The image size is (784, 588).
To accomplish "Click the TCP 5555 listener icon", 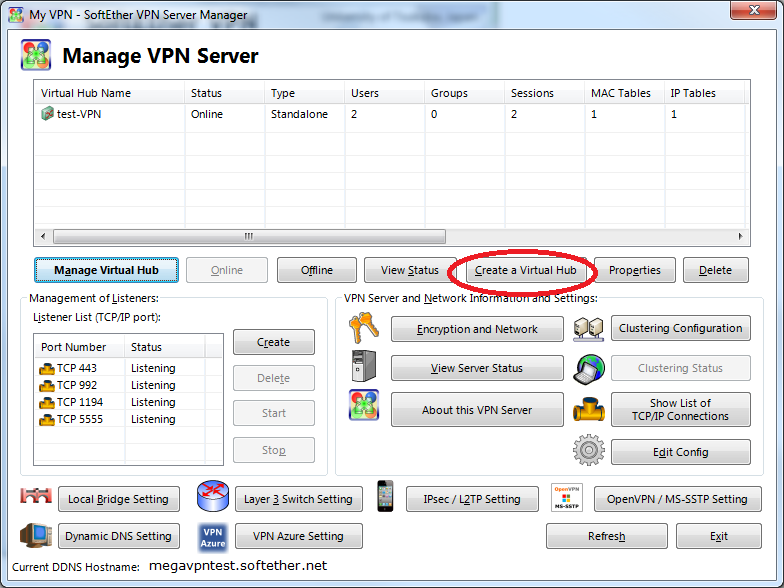I will tap(46, 420).
